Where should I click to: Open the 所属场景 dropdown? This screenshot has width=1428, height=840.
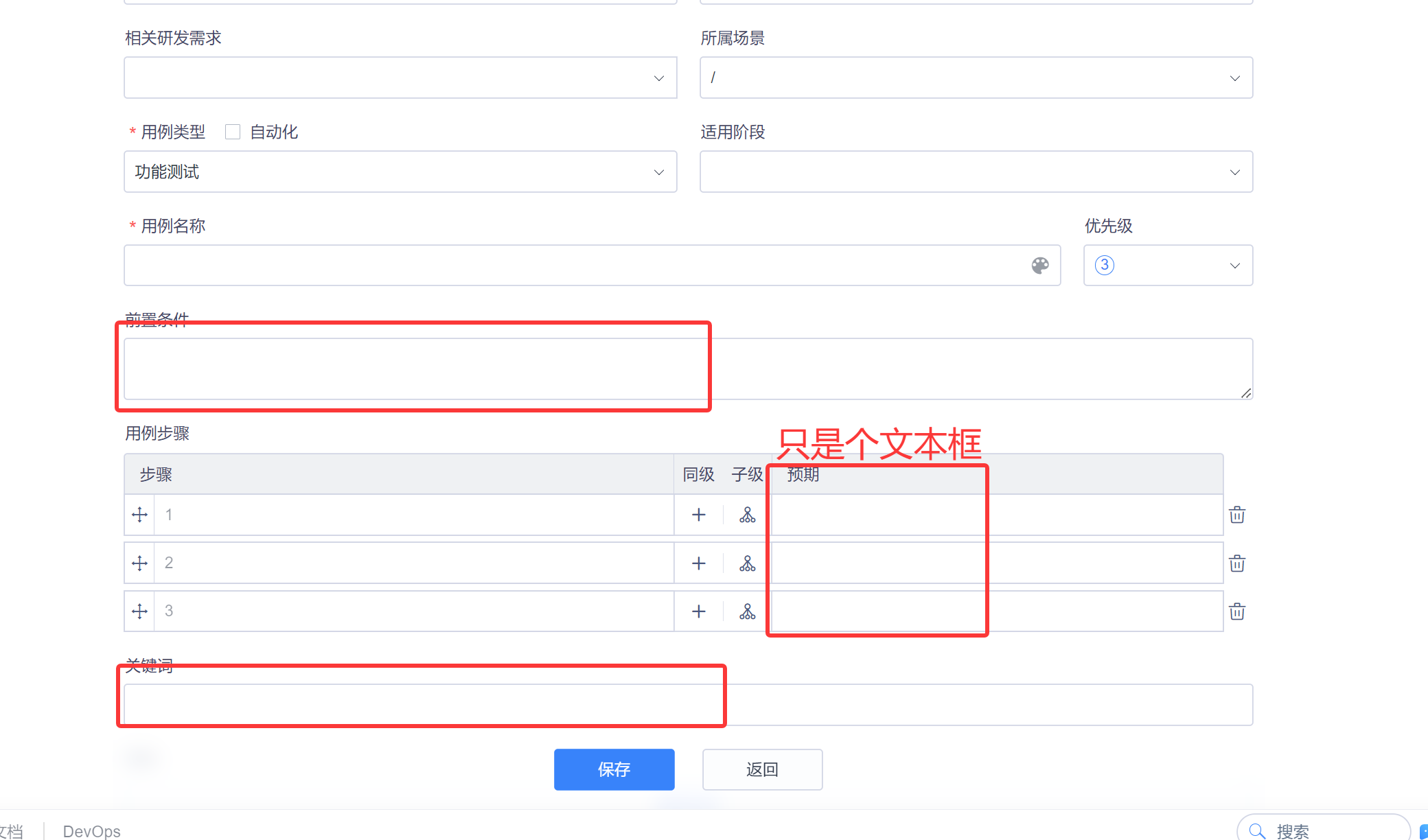pos(976,78)
